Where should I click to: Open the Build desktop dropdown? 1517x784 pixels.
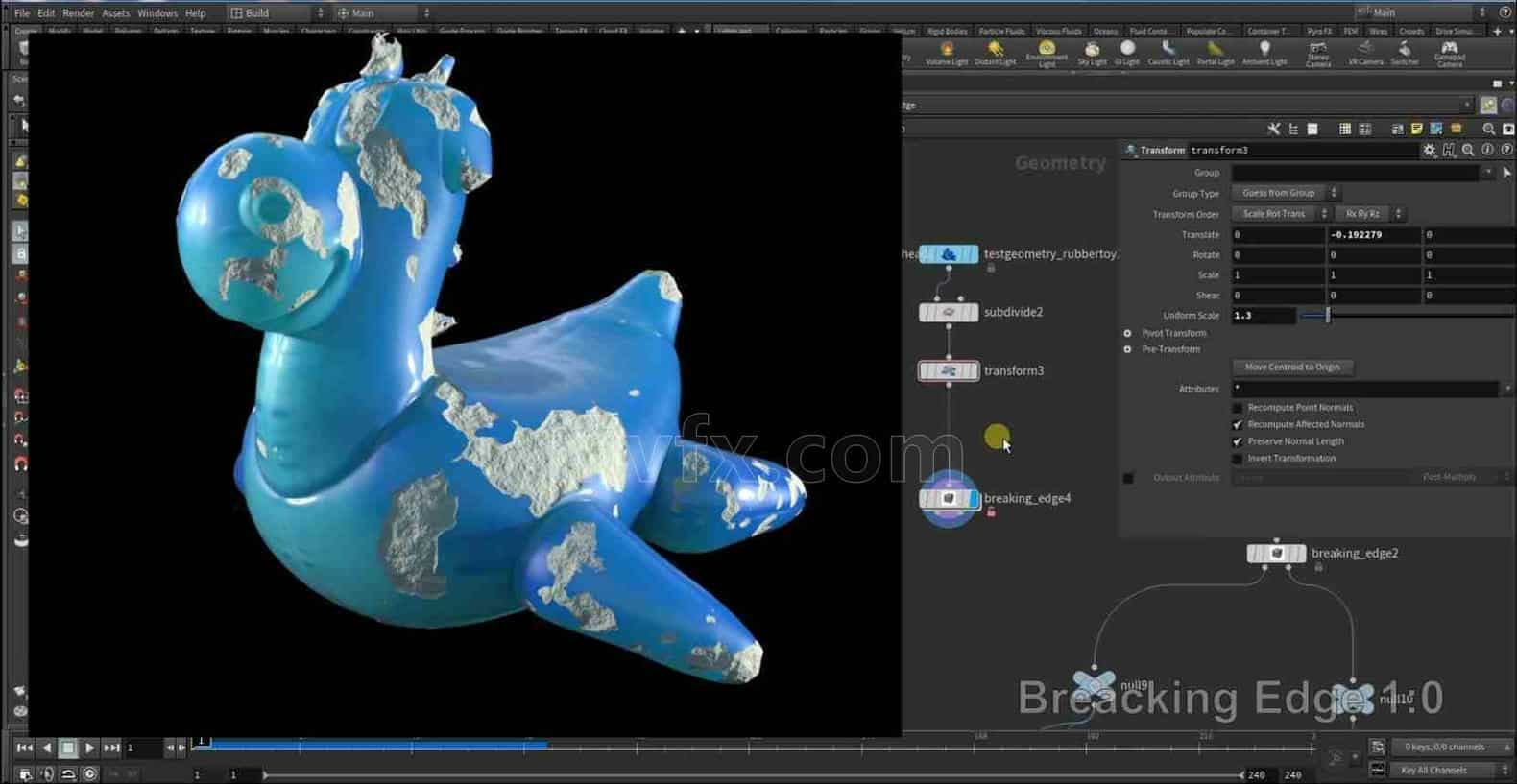tap(277, 13)
